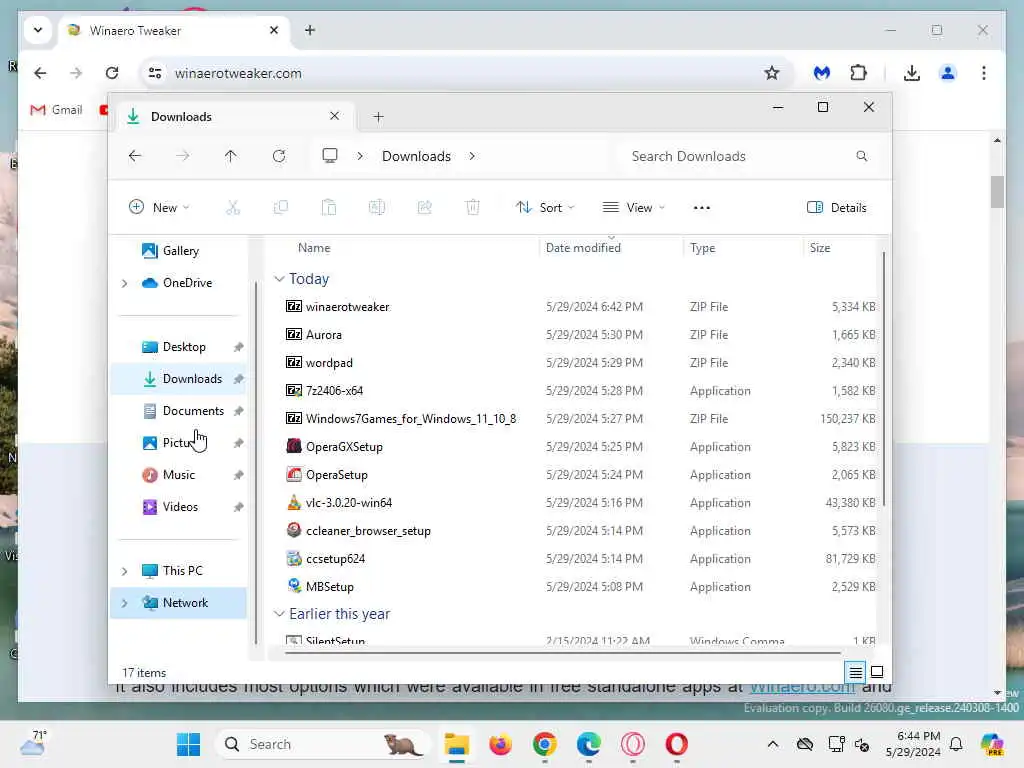Open the Sort dropdown
This screenshot has width=1024, height=768.
[545, 208]
